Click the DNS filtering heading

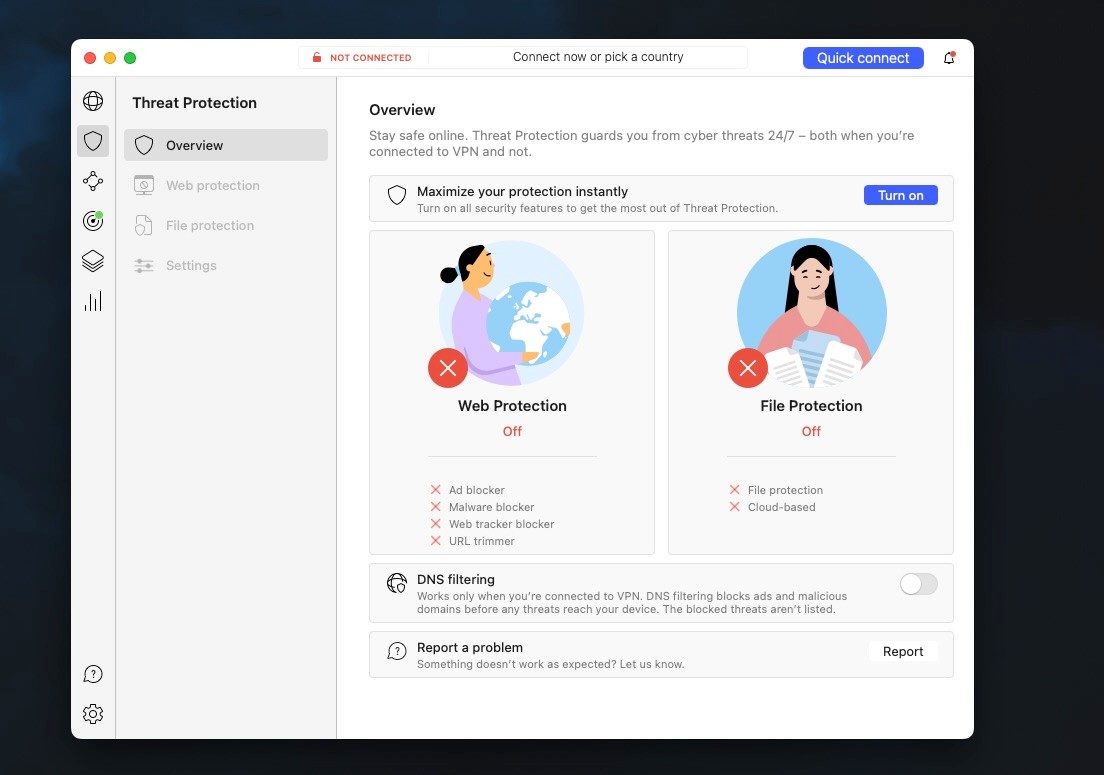coord(456,579)
